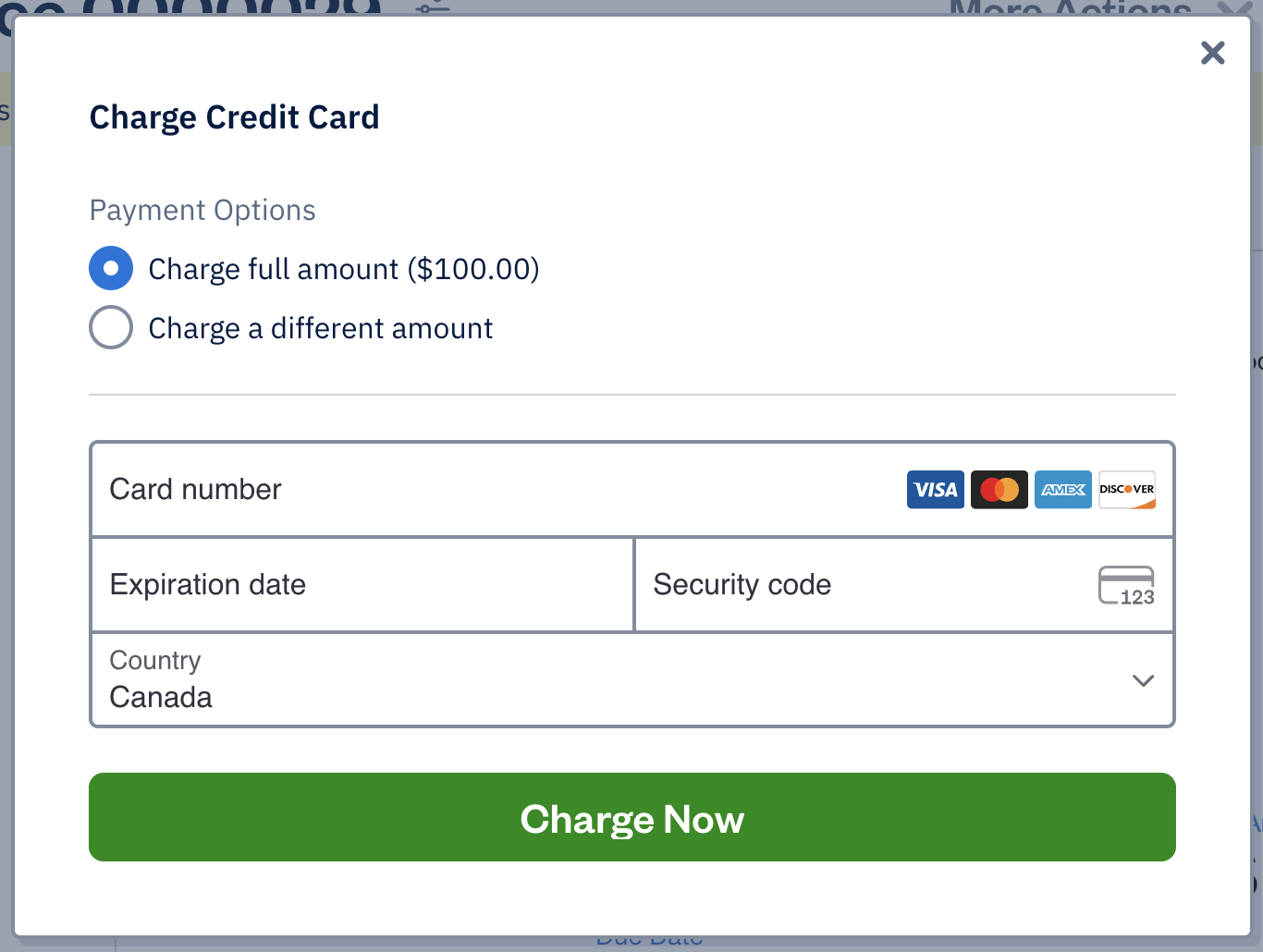Click the security code card illustration icon

tap(1125, 584)
